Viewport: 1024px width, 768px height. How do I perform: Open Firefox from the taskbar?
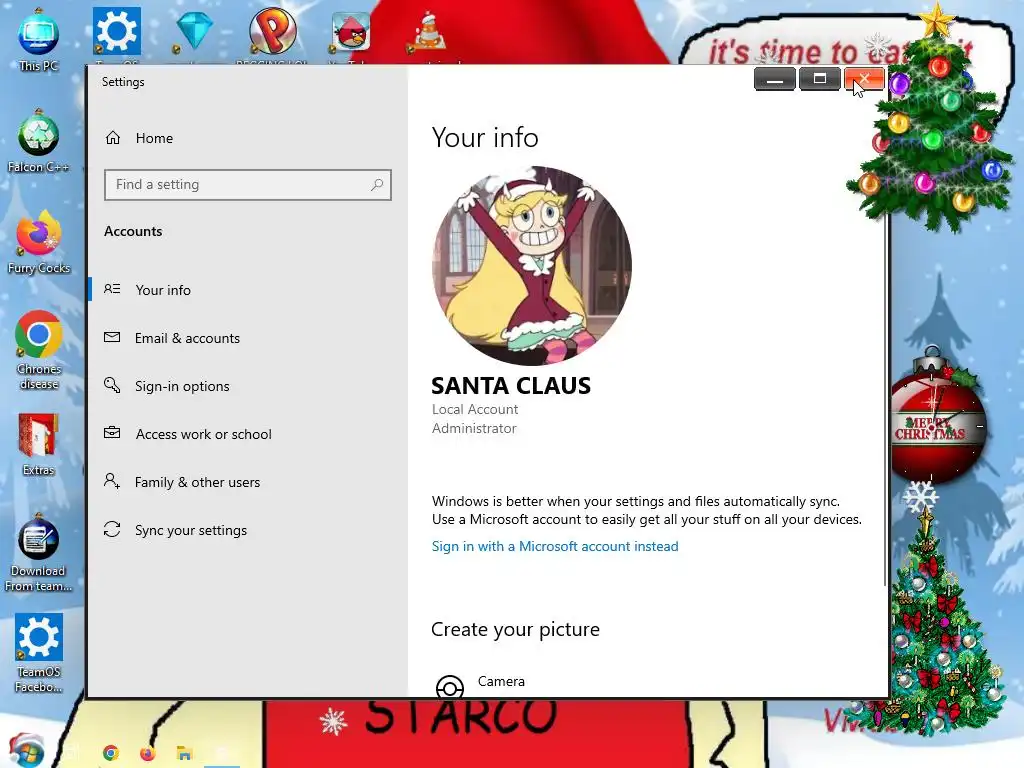tap(148, 753)
